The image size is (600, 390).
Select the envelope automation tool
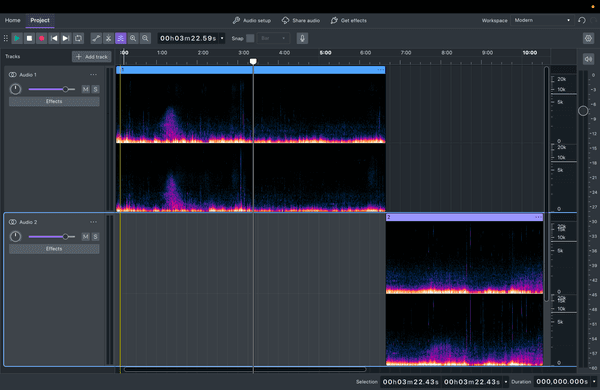tap(96, 38)
